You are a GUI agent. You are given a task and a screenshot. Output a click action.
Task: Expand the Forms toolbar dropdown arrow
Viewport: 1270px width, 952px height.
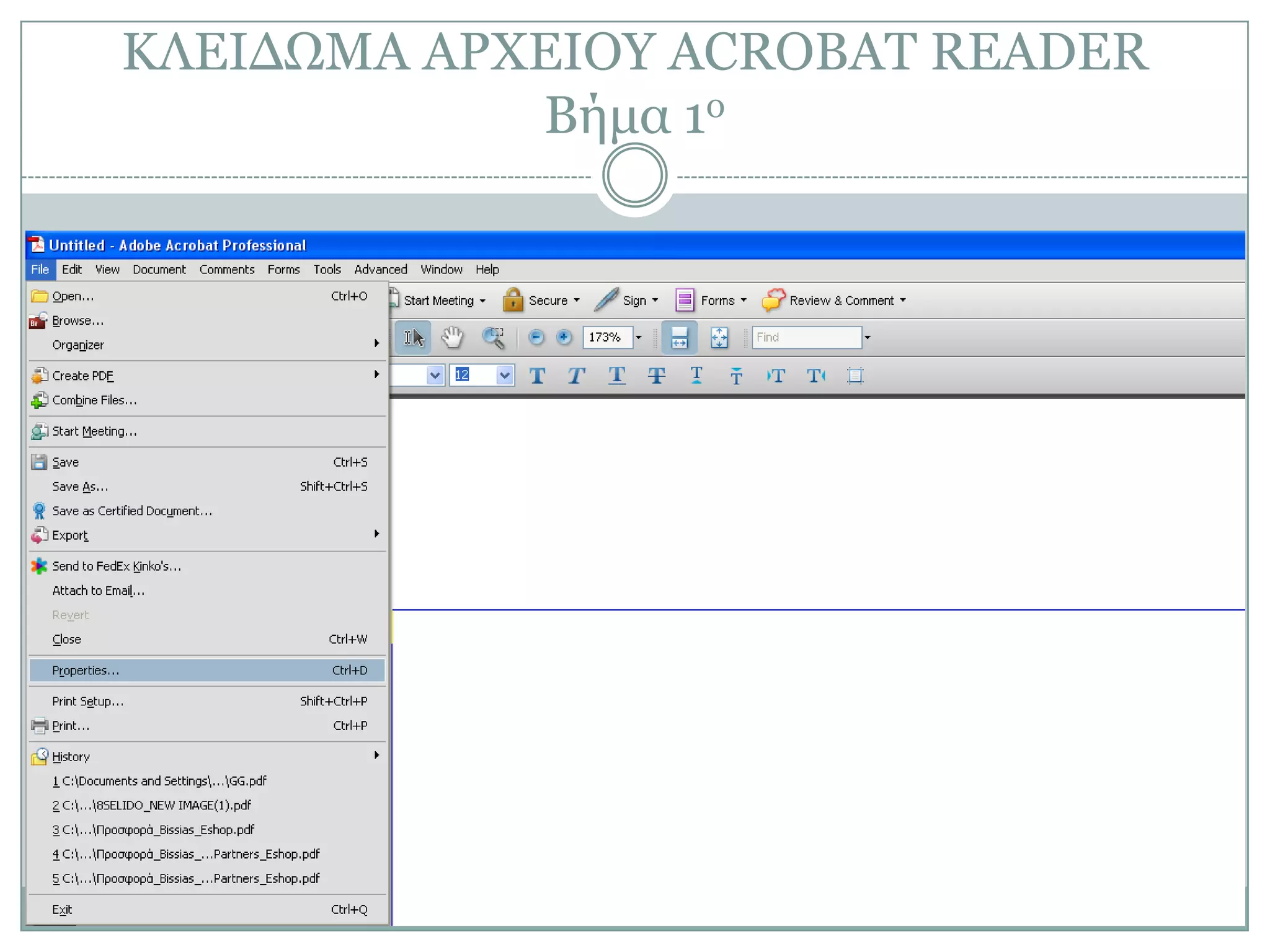tap(744, 301)
